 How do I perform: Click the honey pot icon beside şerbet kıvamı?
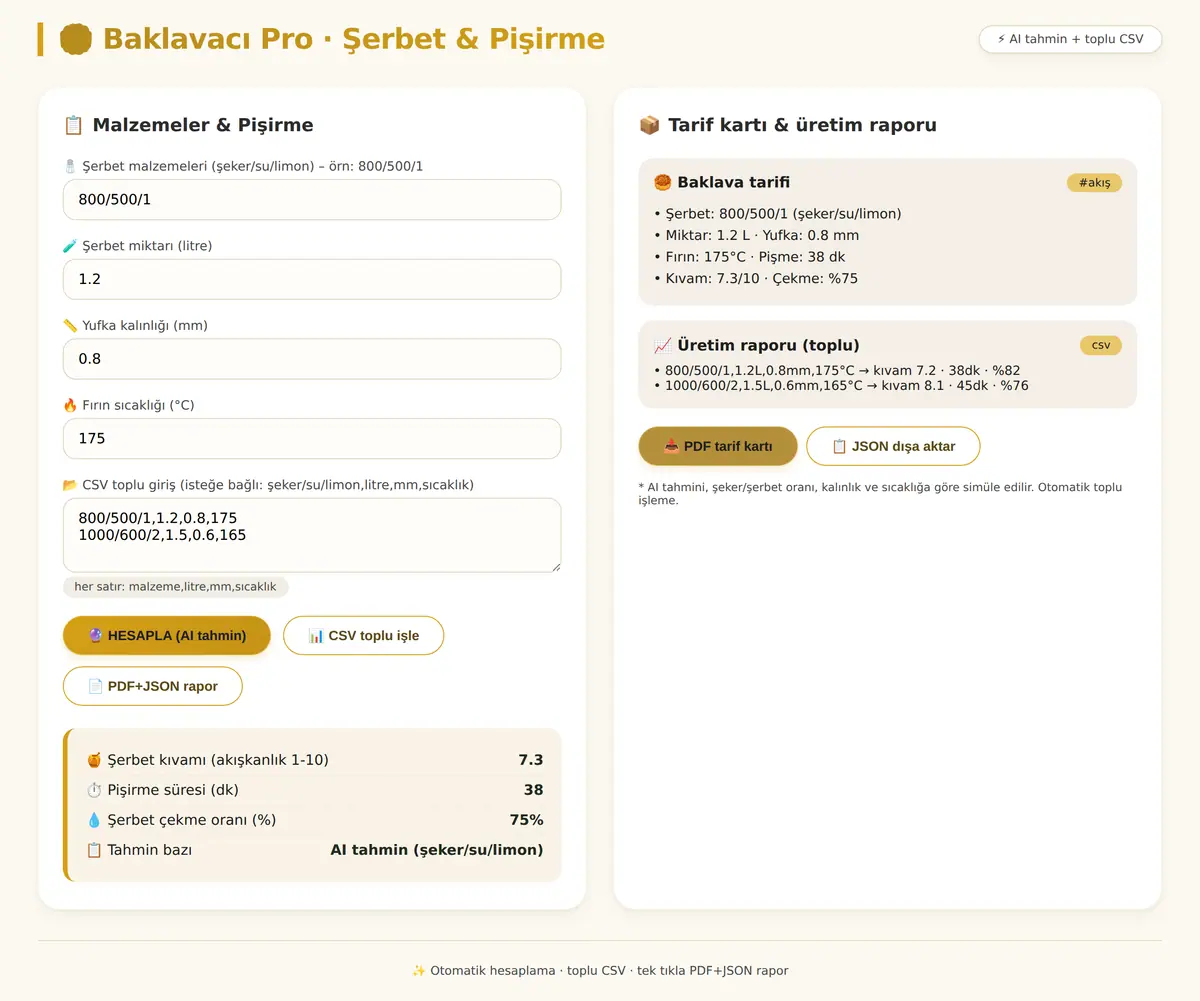[x=94, y=760]
